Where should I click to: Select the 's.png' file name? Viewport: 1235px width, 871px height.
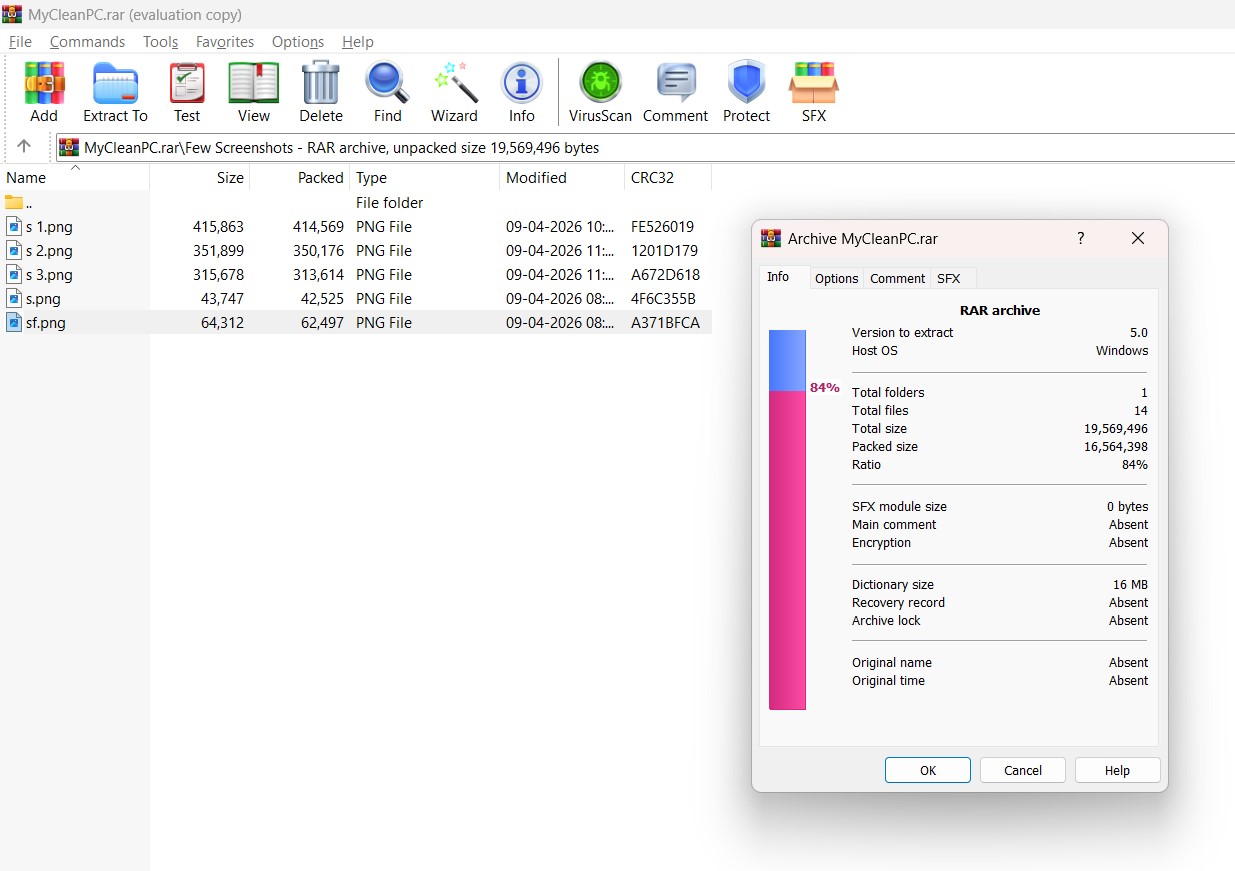(43, 299)
